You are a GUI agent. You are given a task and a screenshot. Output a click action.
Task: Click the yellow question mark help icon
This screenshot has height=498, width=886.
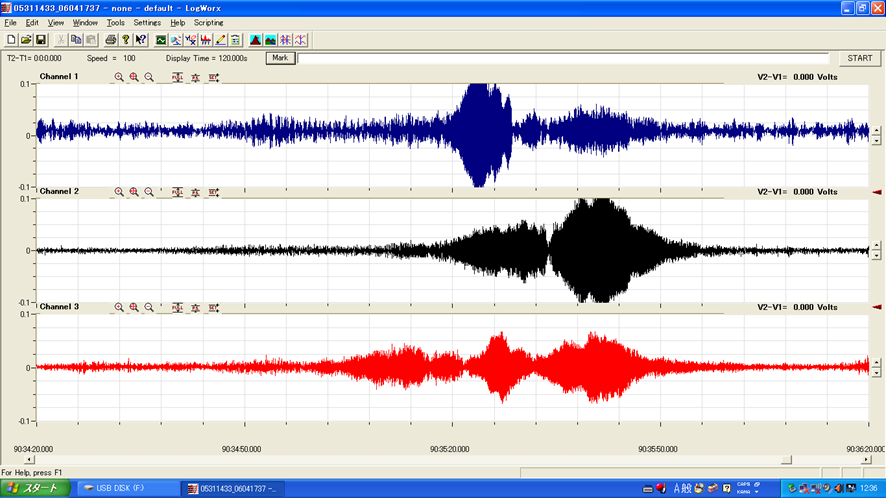(x=126, y=40)
